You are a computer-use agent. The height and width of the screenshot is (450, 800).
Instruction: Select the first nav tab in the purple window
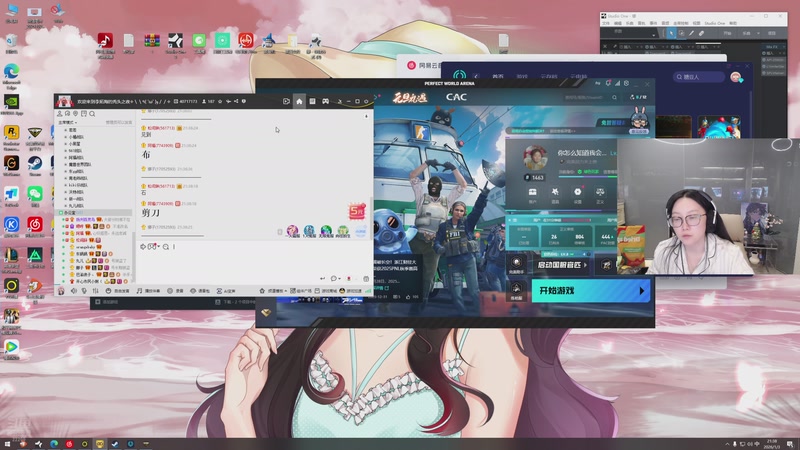click(498, 77)
